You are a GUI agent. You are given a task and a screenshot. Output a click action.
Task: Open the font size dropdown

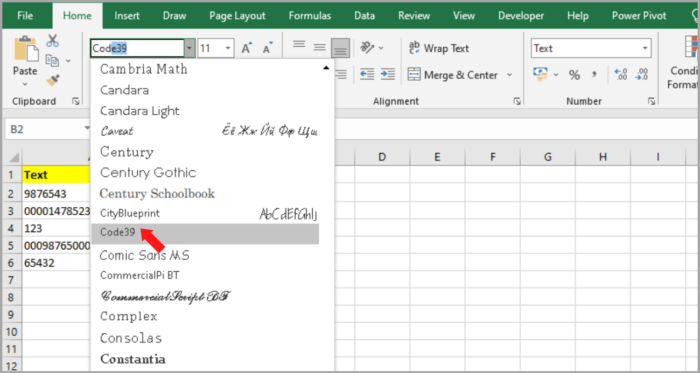point(228,48)
